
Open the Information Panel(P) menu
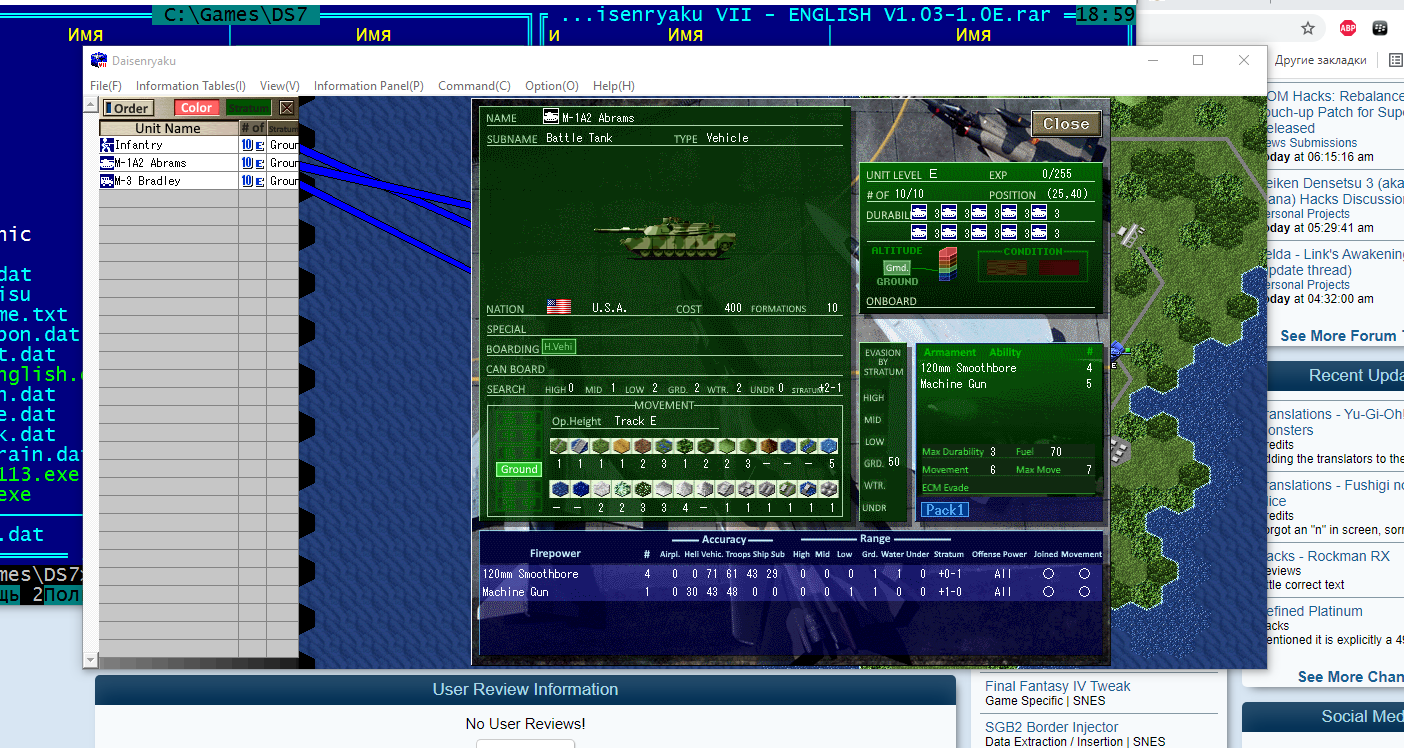coord(369,86)
